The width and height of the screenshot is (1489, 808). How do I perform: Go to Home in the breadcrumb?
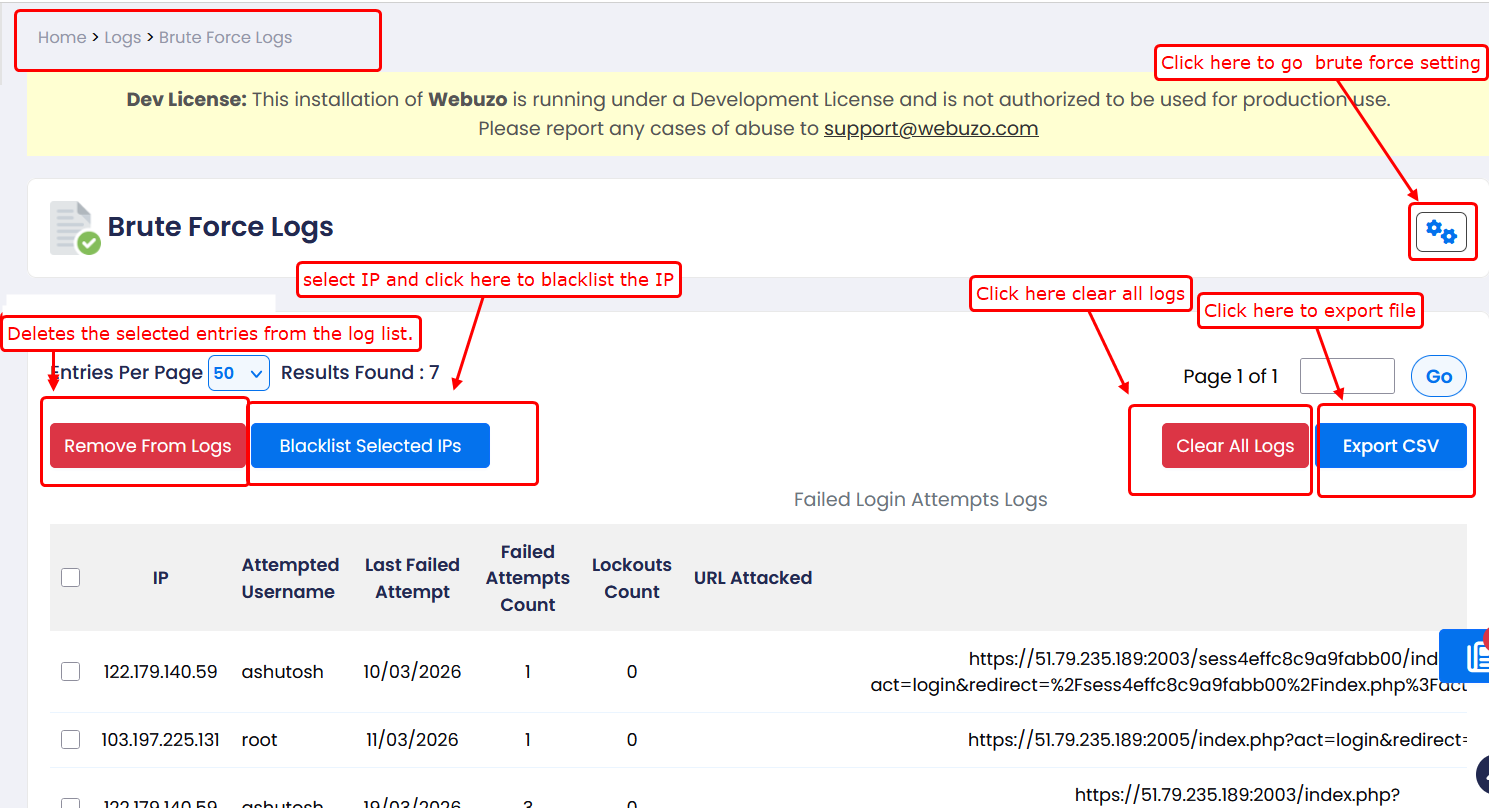click(x=62, y=38)
